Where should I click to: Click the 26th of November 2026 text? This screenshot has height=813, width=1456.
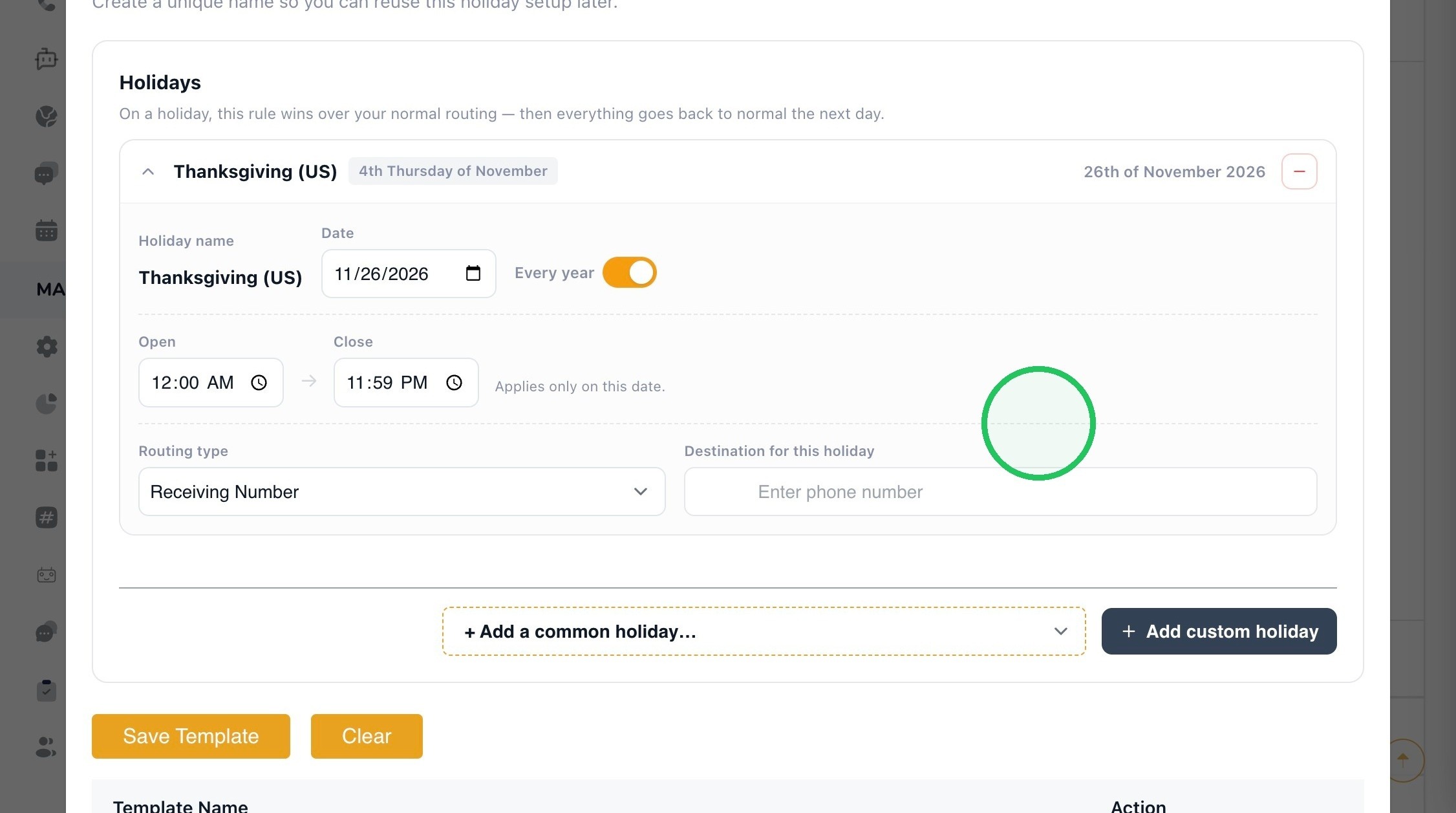(x=1174, y=171)
